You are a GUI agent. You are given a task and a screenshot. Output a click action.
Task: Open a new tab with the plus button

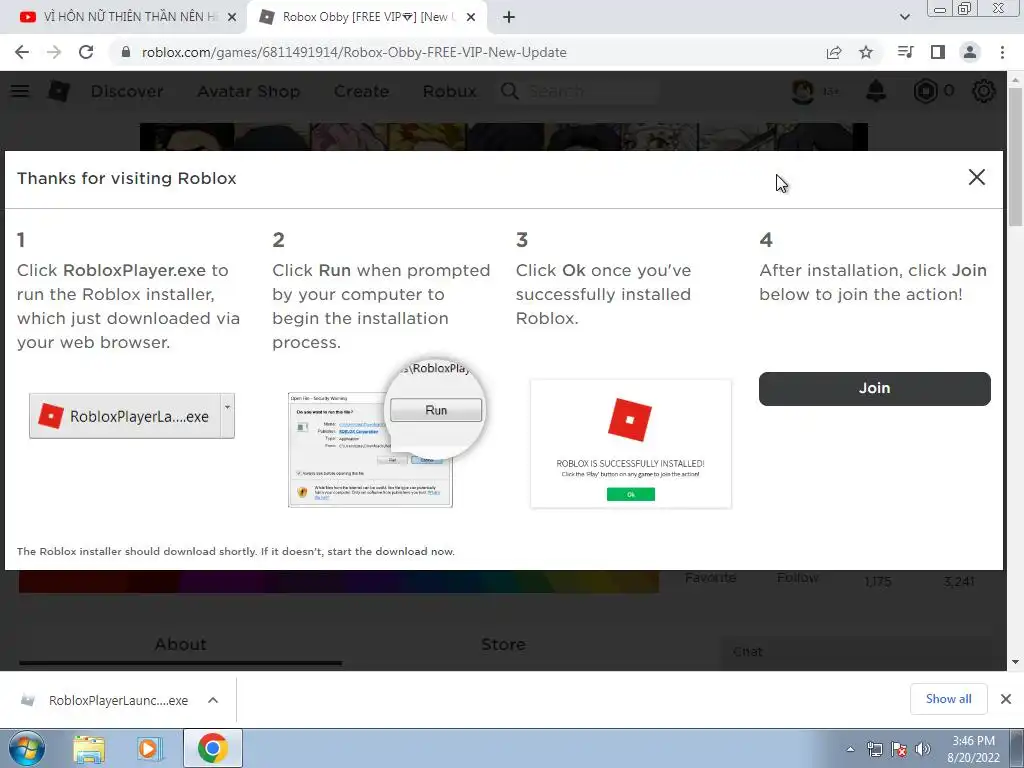509,18
